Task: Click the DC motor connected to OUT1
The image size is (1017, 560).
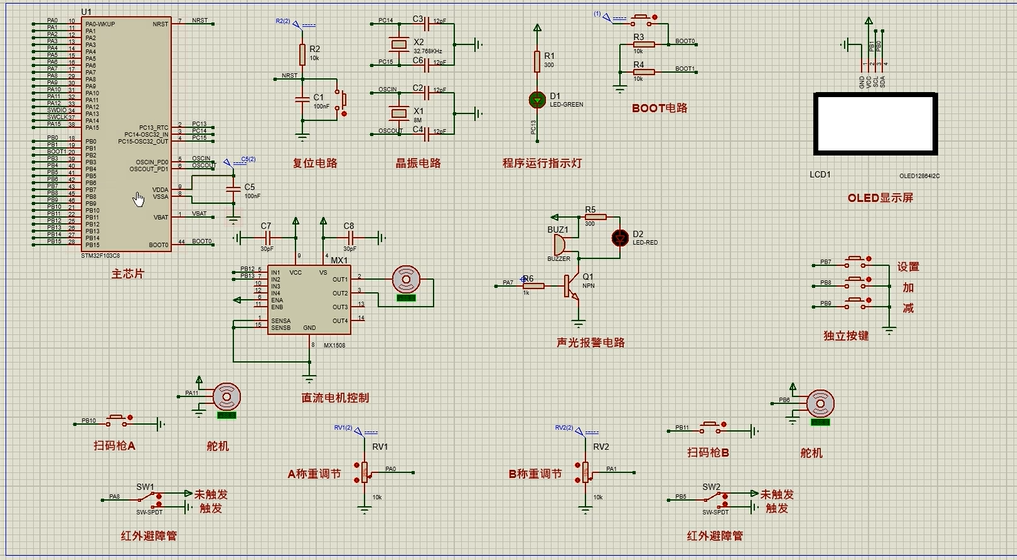Action: [407, 281]
